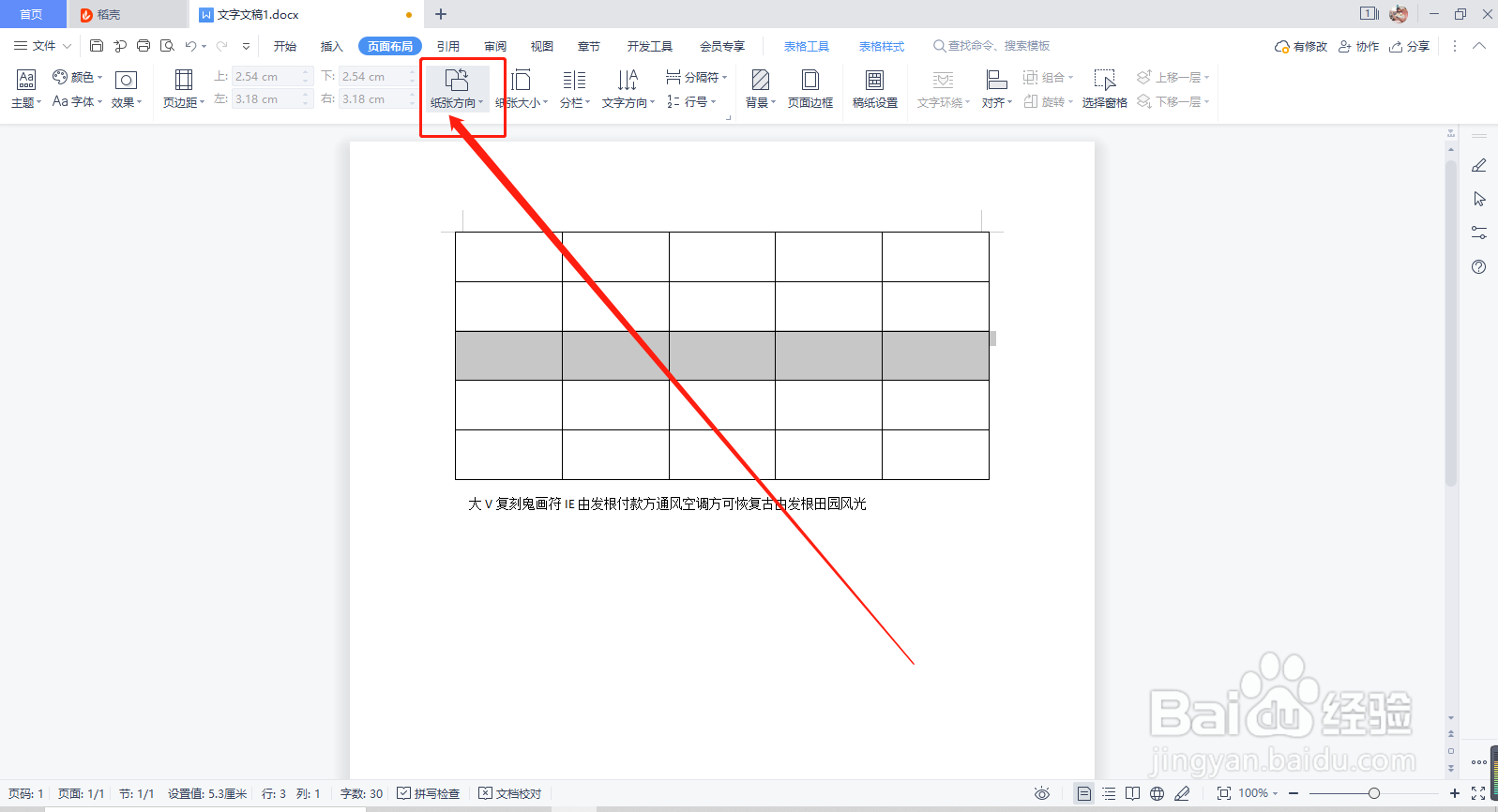Click the vertical scrollbar of document
Viewport: 1498px width, 812px height.
coord(1451,323)
